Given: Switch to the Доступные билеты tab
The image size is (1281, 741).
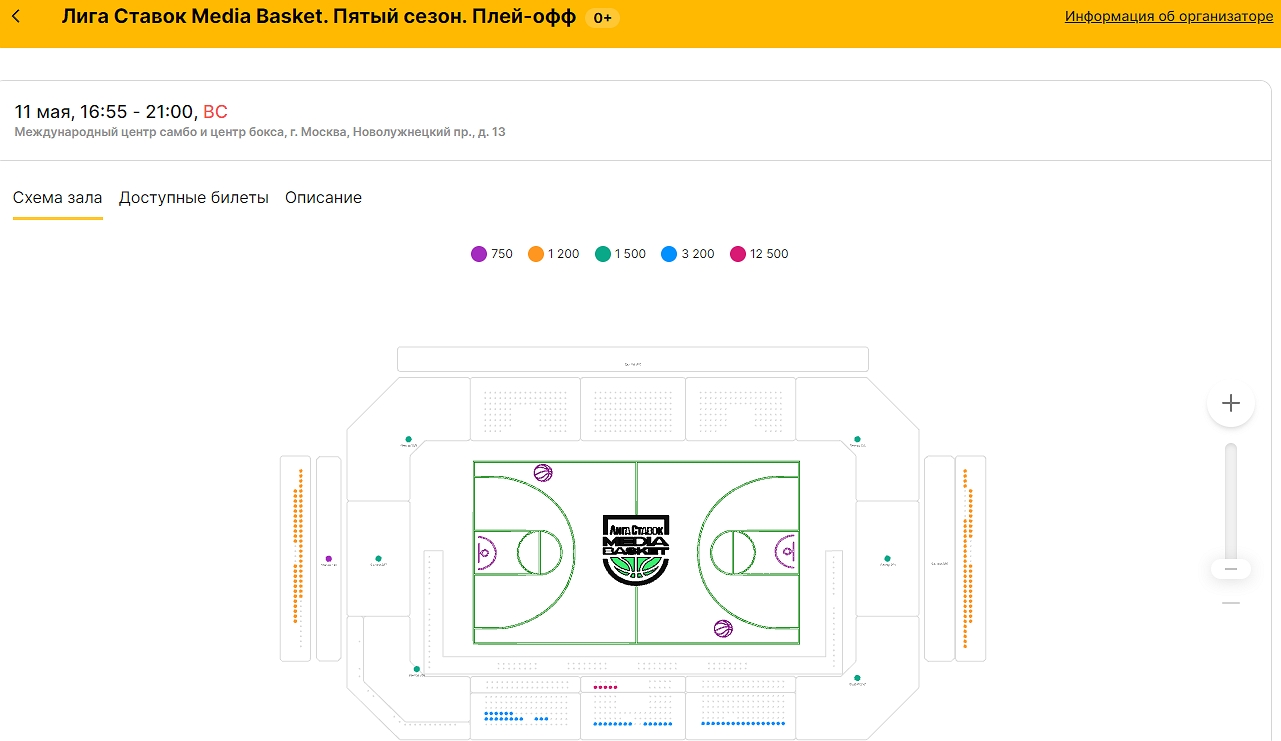Looking at the screenshot, I should [x=194, y=197].
